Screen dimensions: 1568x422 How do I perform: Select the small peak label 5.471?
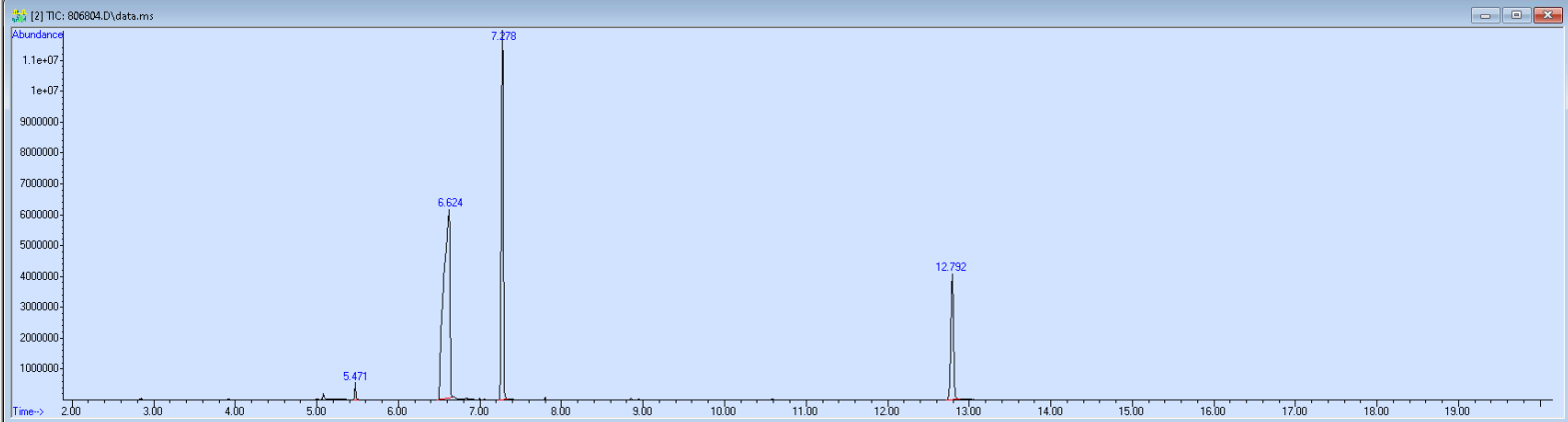click(x=355, y=377)
